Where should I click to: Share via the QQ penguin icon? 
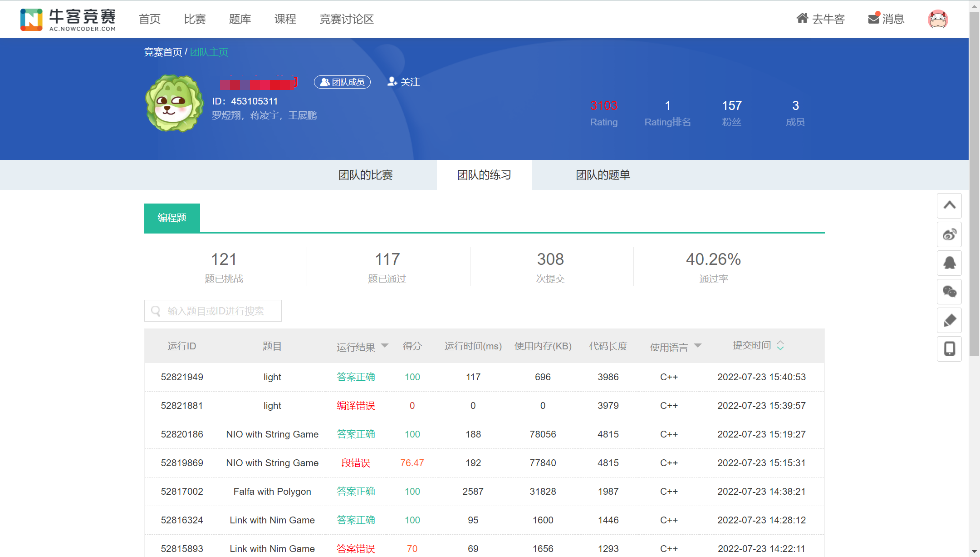click(x=949, y=263)
